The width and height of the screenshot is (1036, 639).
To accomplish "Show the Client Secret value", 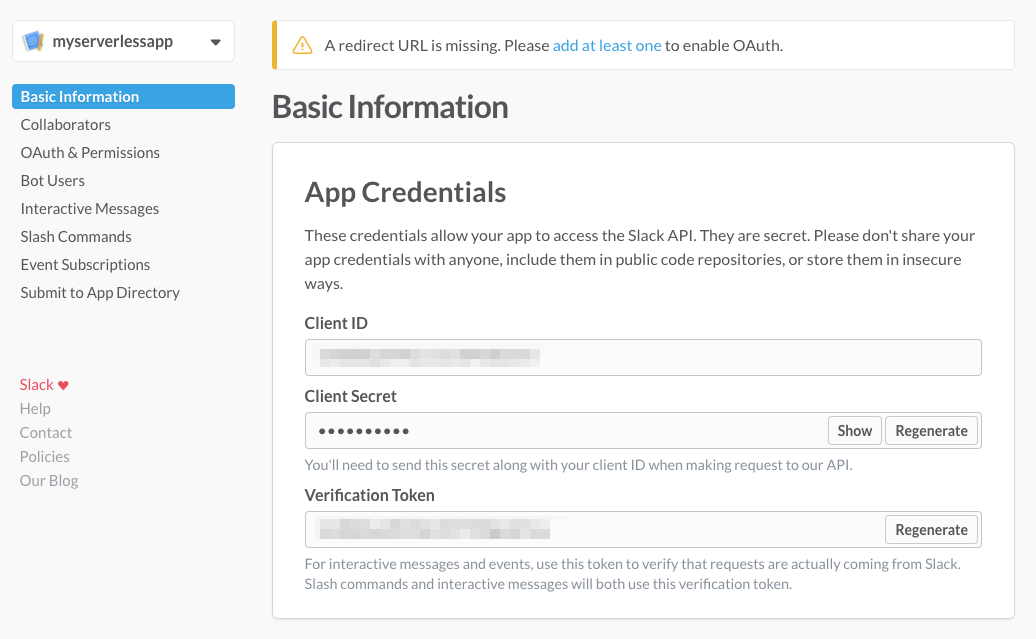I will 854,431.
